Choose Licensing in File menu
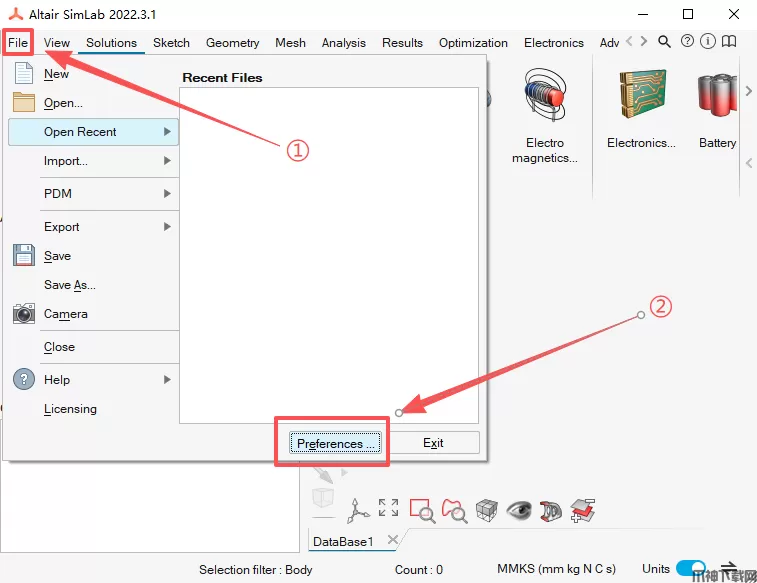 pos(70,409)
